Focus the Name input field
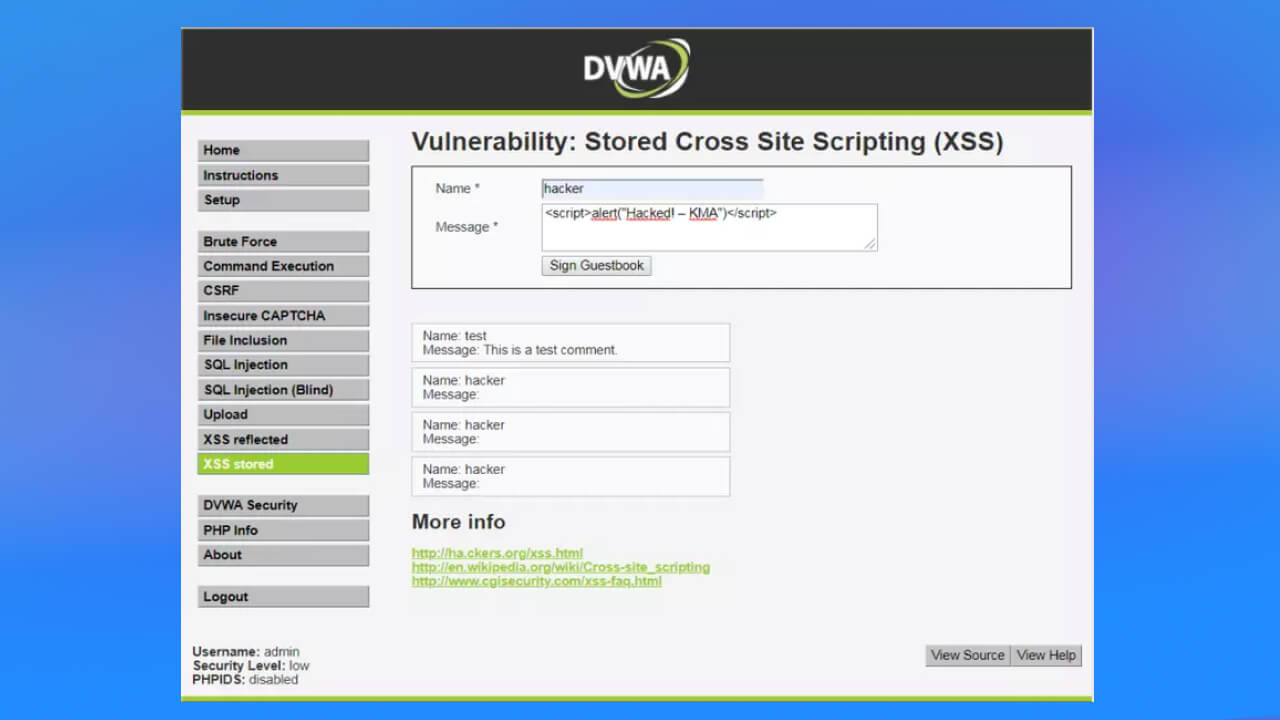 point(652,188)
